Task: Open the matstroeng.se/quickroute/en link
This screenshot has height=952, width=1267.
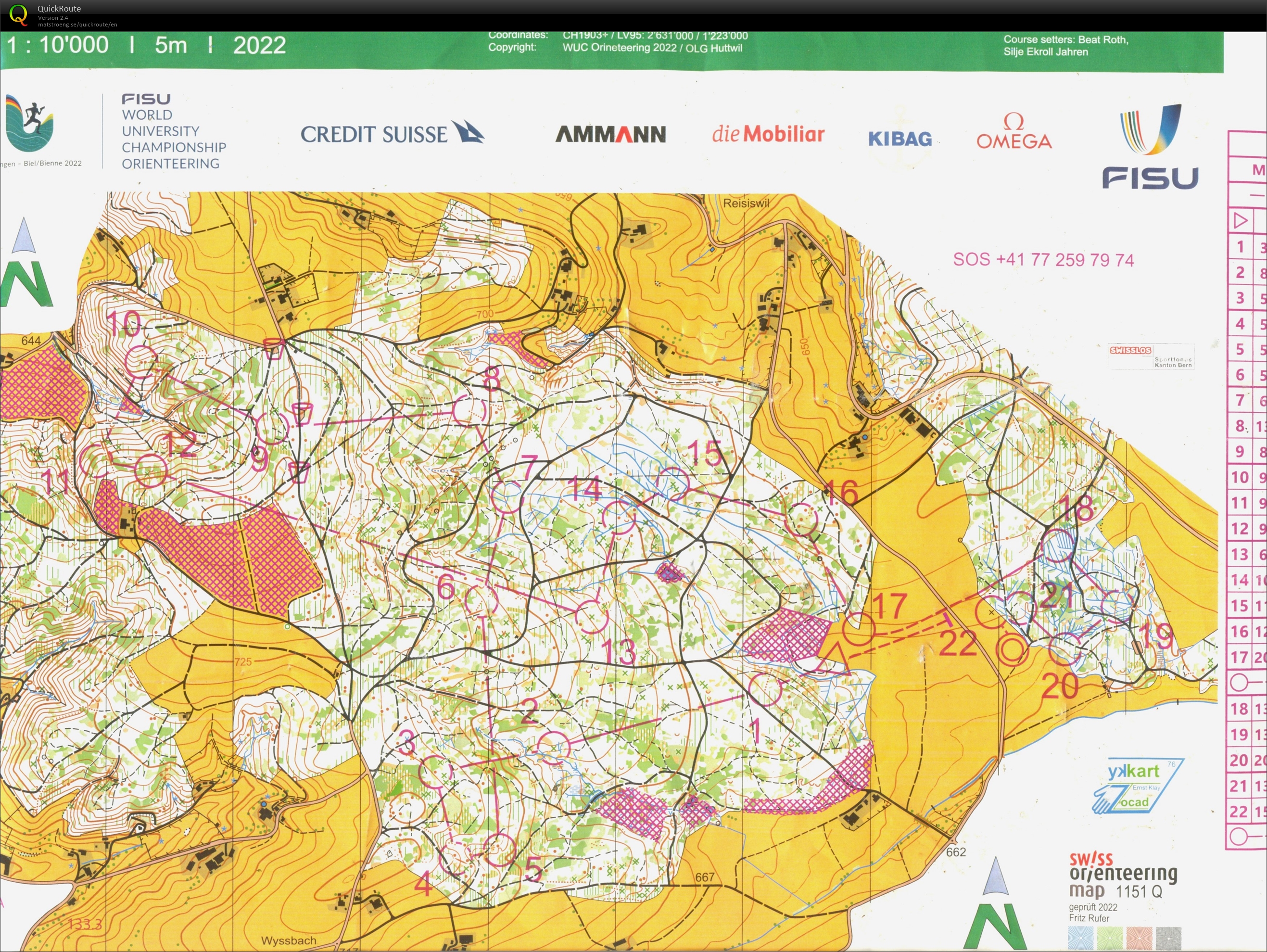Action: (77, 25)
